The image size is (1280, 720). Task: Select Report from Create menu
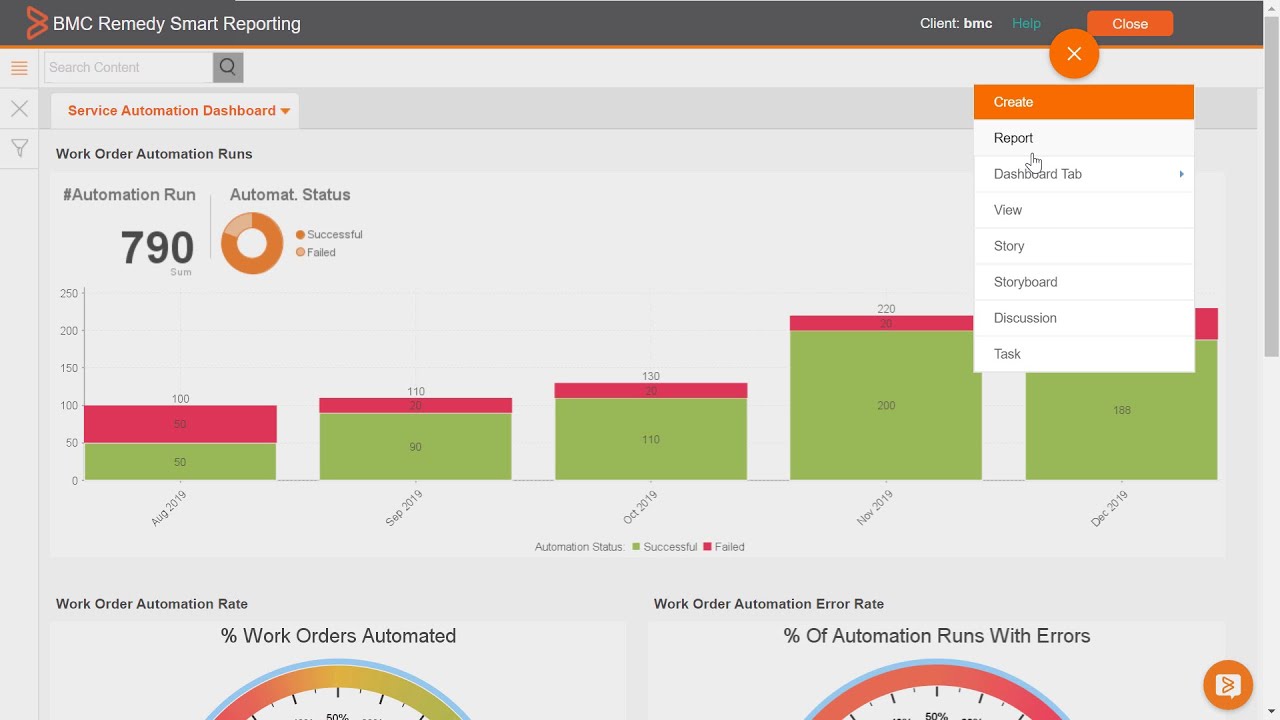[1084, 138]
